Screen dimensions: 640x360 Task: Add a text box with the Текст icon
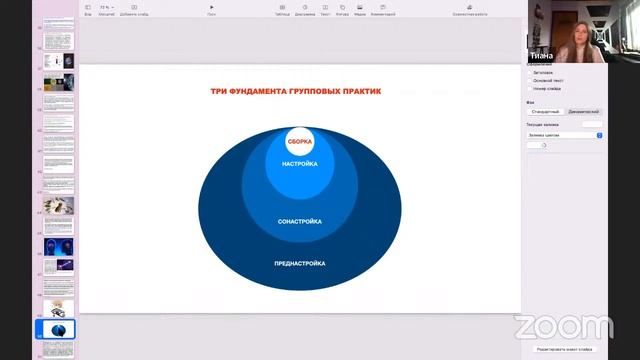pyautogui.click(x=325, y=7)
